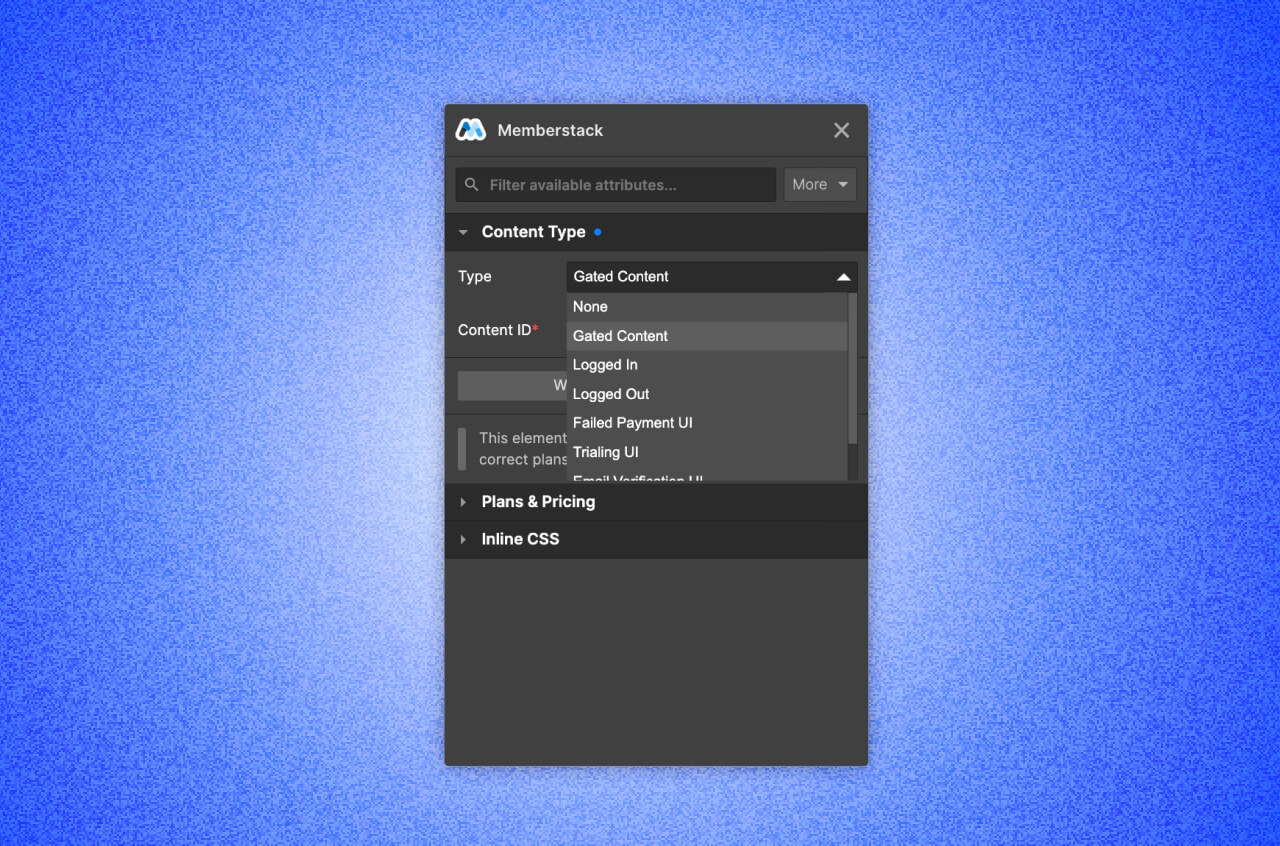Click the disclosure triangle before Plans & Pricing
1280x846 pixels.
(x=463, y=502)
